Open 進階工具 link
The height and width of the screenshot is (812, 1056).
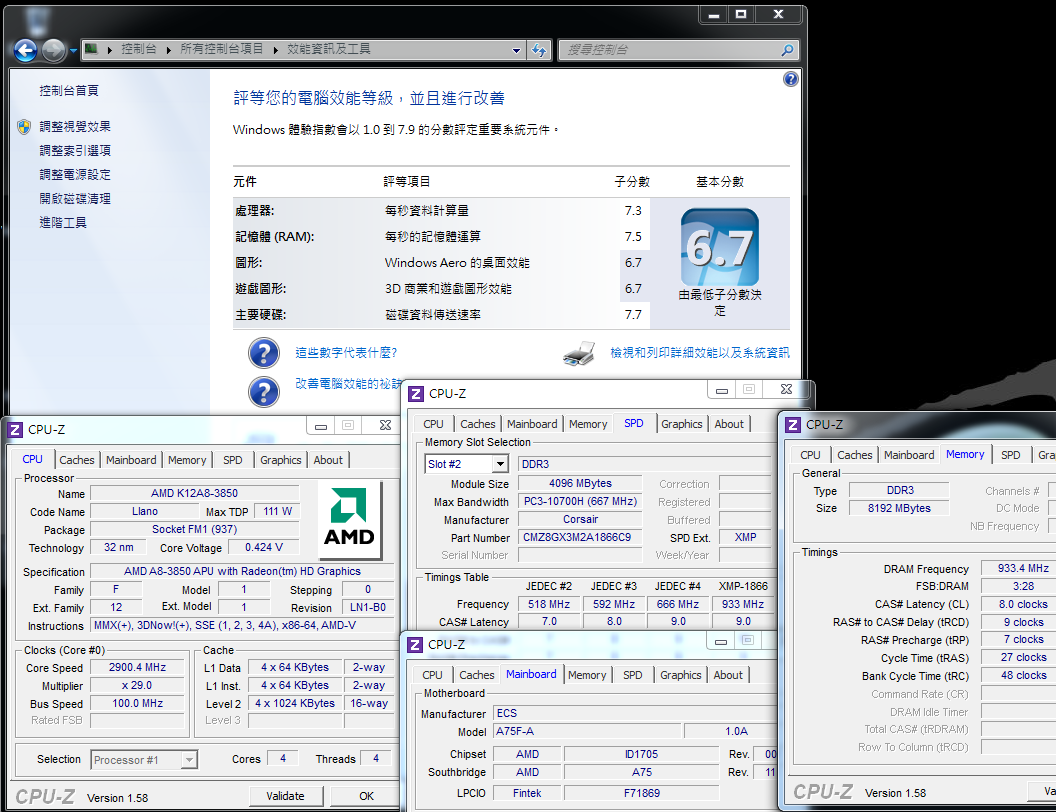tap(63, 223)
